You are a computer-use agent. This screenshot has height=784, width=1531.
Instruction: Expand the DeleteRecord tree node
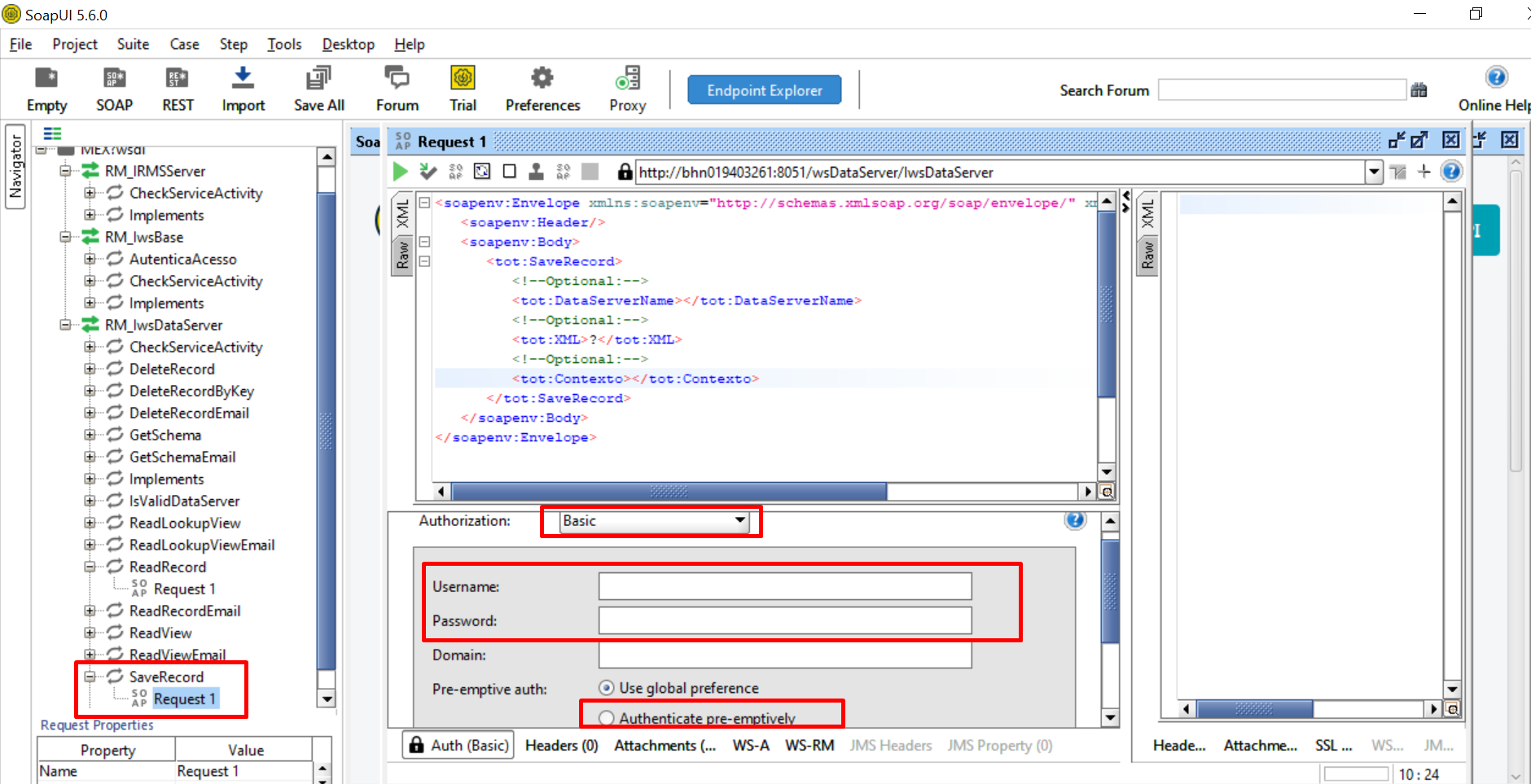[x=90, y=369]
